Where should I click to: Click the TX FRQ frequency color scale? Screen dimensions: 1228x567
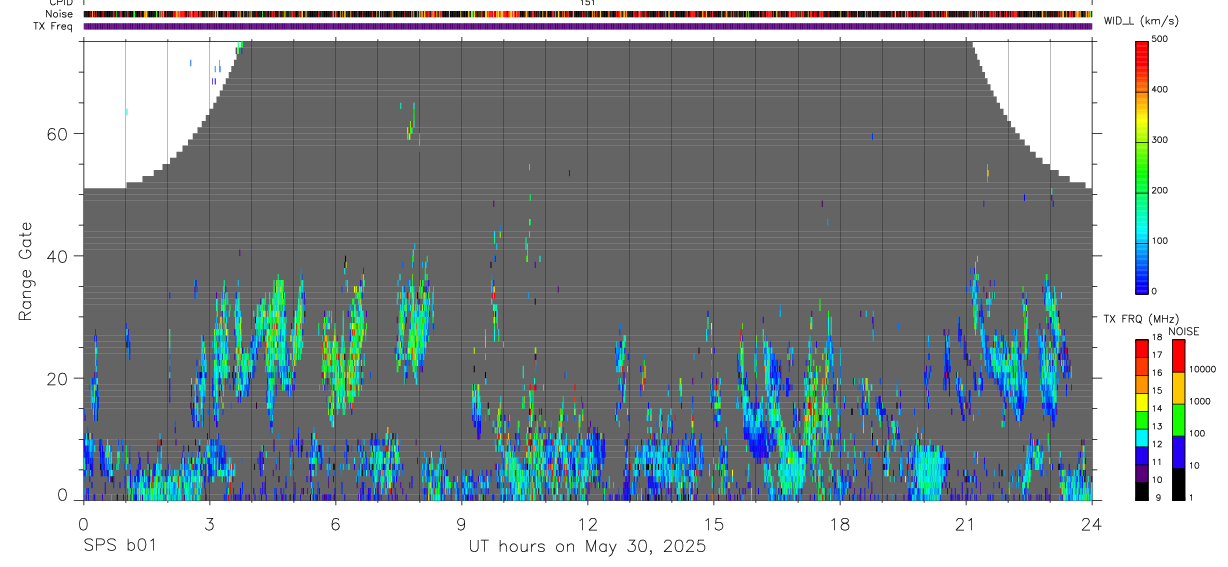tap(1142, 420)
